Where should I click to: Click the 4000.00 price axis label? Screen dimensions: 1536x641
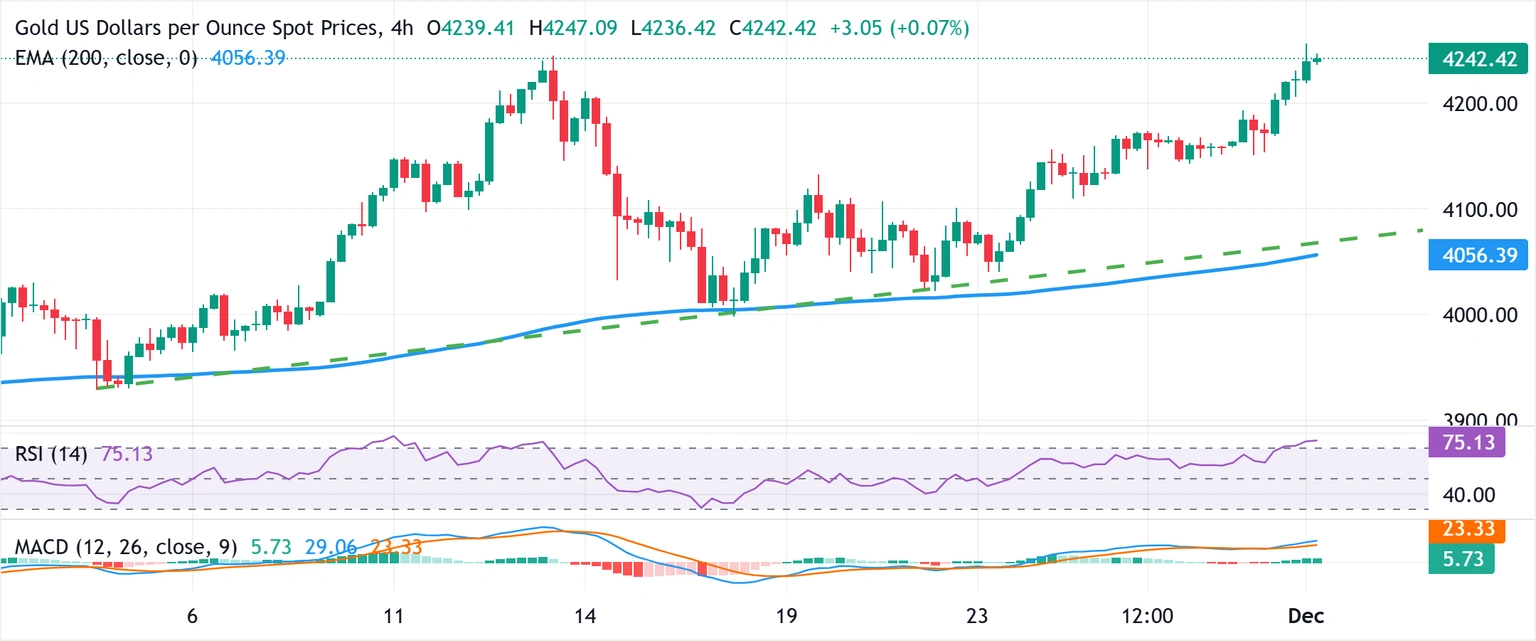pyautogui.click(x=1476, y=315)
